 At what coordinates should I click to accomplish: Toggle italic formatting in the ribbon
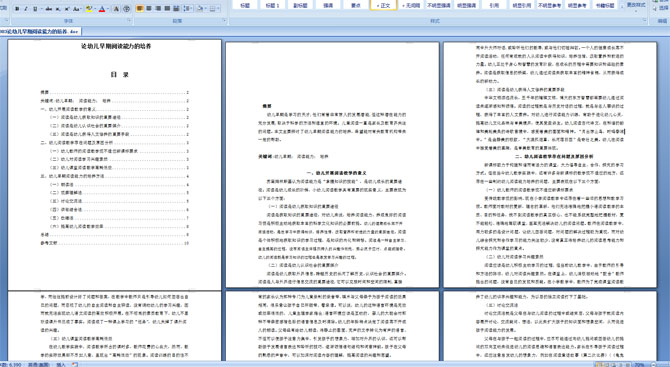click(26, 9)
